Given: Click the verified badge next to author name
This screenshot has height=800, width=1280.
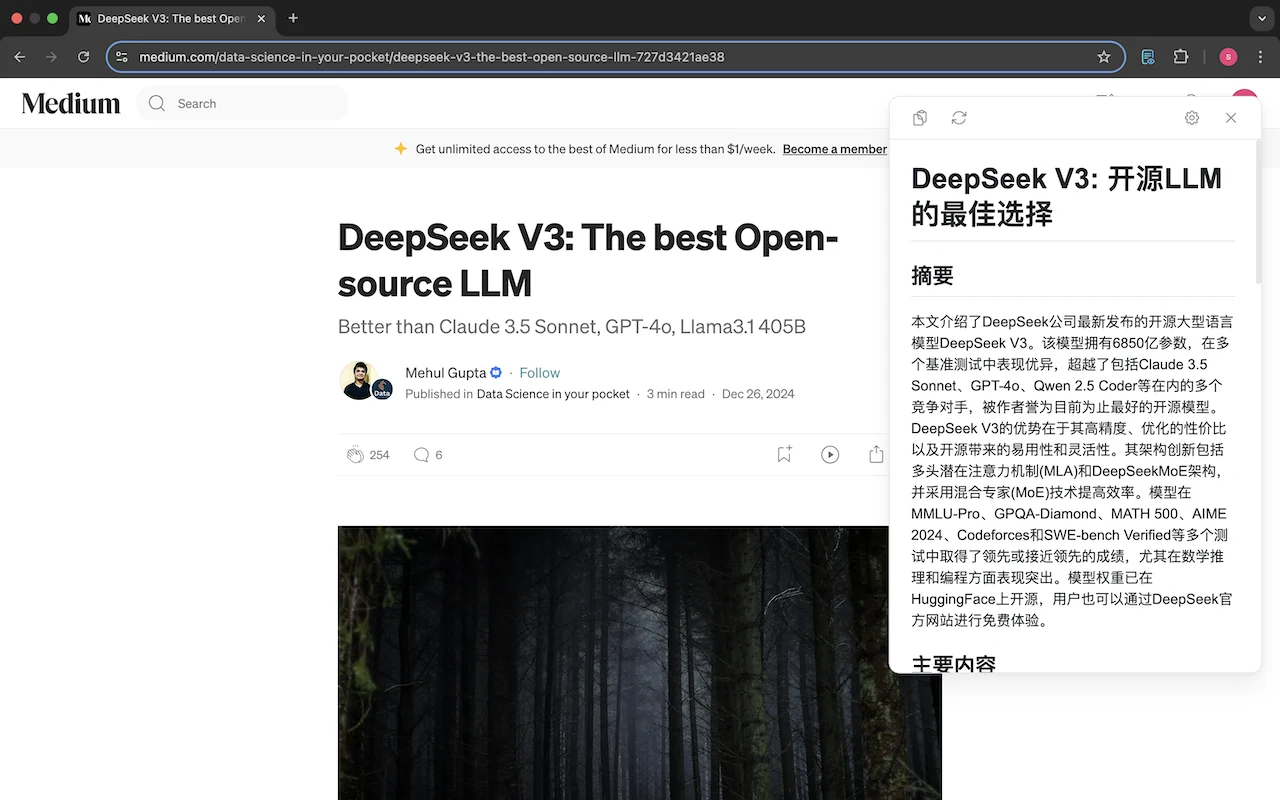Looking at the screenshot, I should (x=496, y=373).
